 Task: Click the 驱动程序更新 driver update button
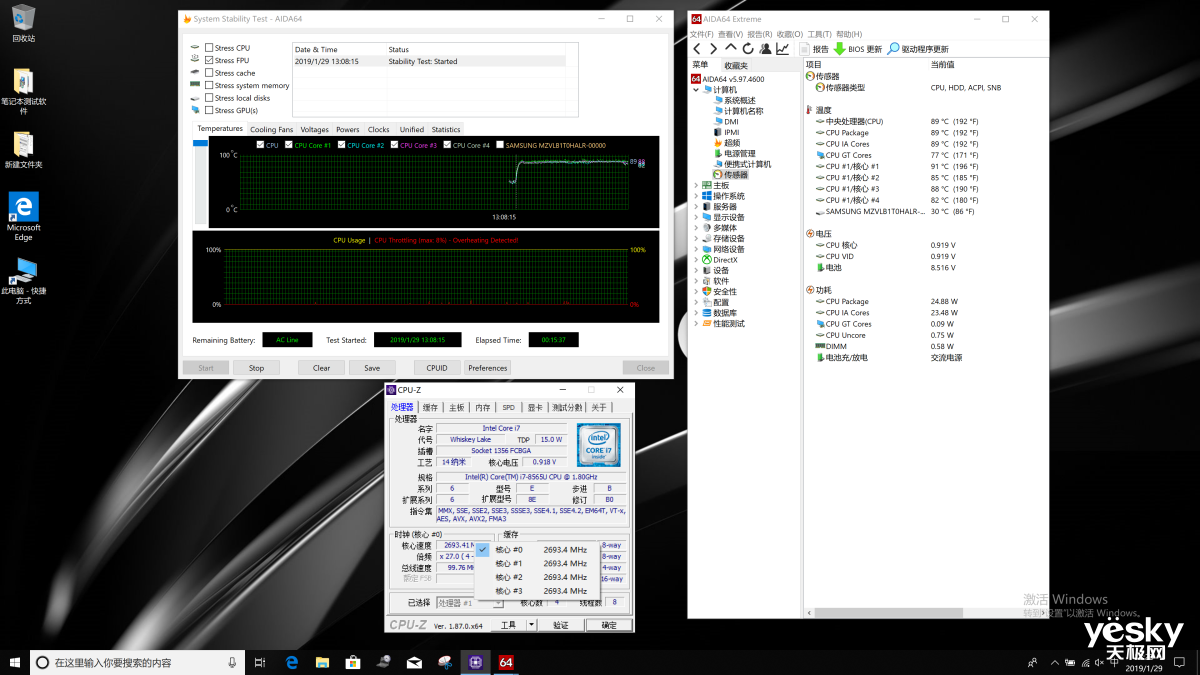pyautogui.click(x=918, y=49)
